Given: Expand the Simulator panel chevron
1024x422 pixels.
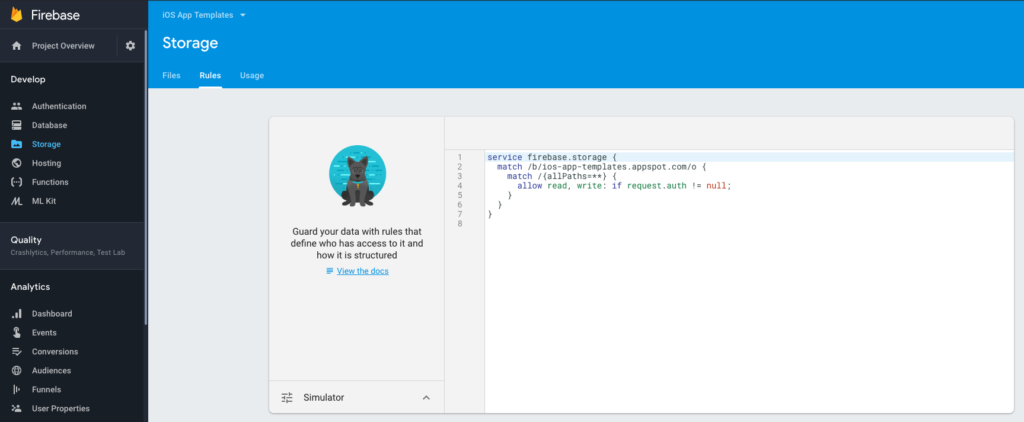Looking at the screenshot, I should [x=426, y=398].
